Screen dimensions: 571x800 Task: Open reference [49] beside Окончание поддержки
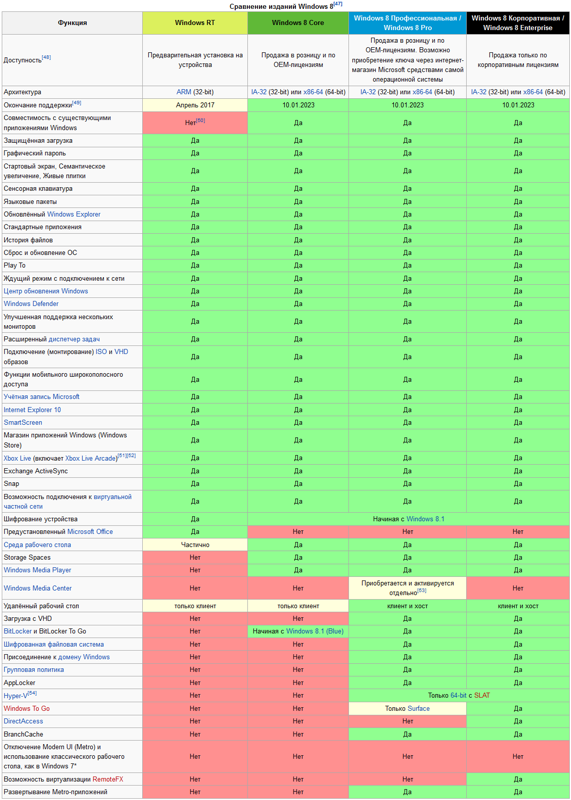77,103
